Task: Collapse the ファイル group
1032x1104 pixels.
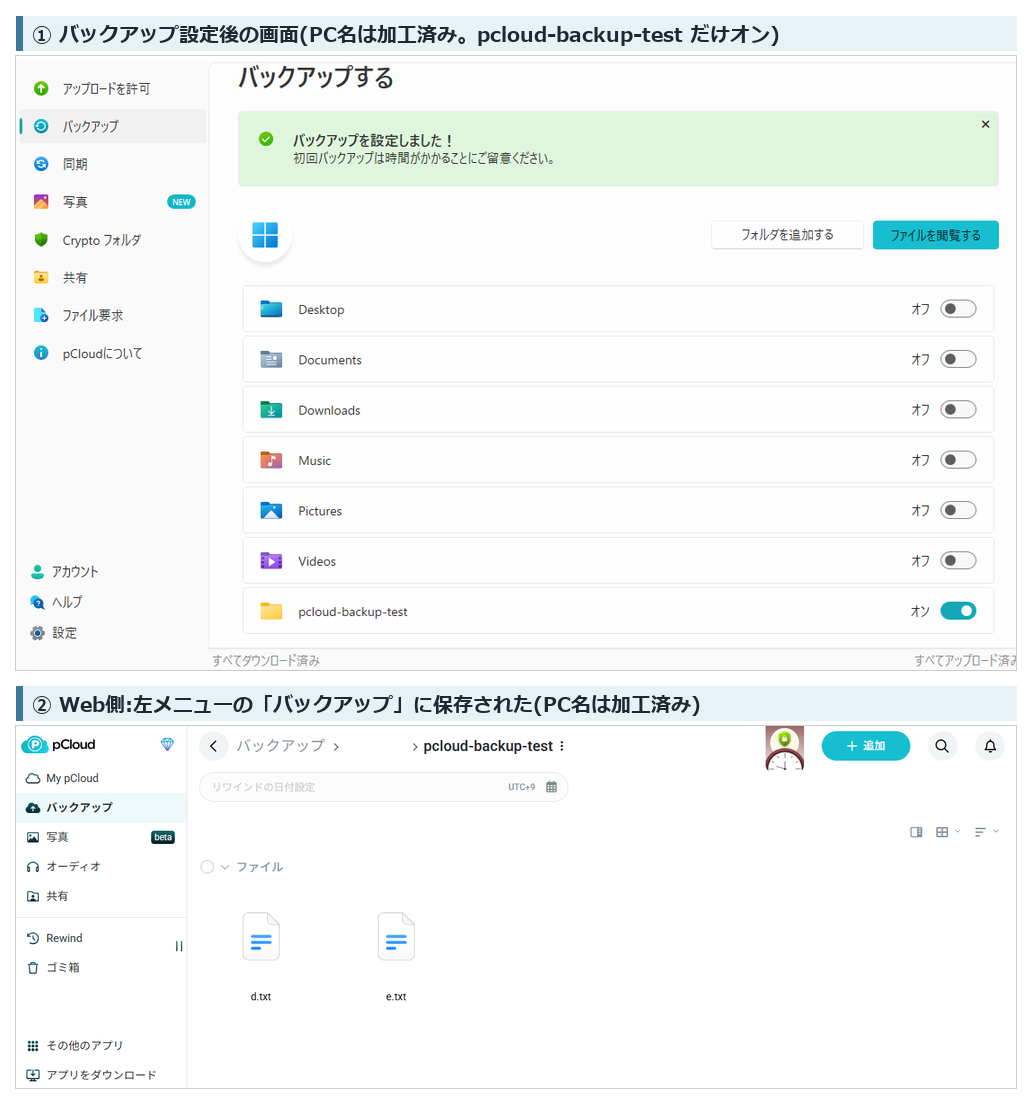Action: (225, 867)
